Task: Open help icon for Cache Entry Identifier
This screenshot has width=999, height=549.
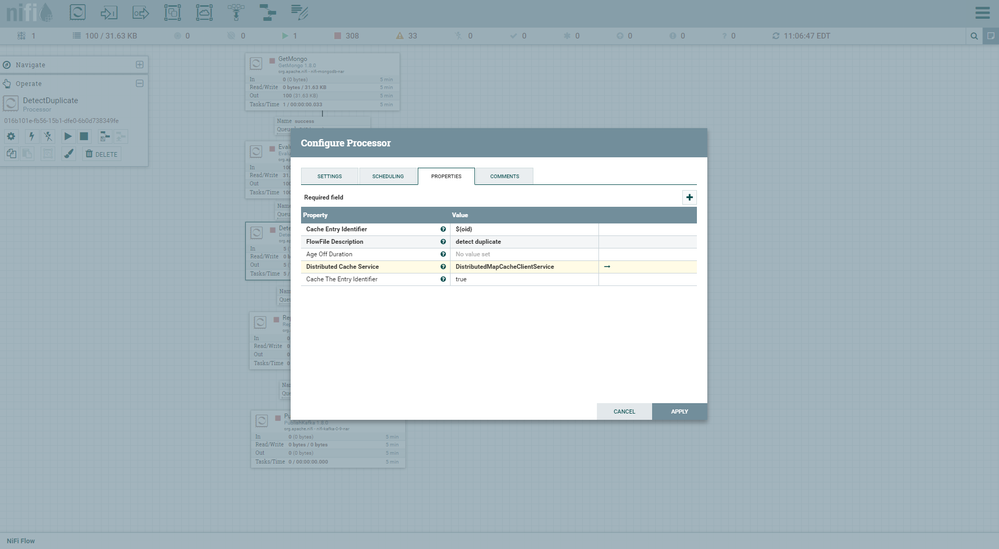Action: click(x=443, y=229)
